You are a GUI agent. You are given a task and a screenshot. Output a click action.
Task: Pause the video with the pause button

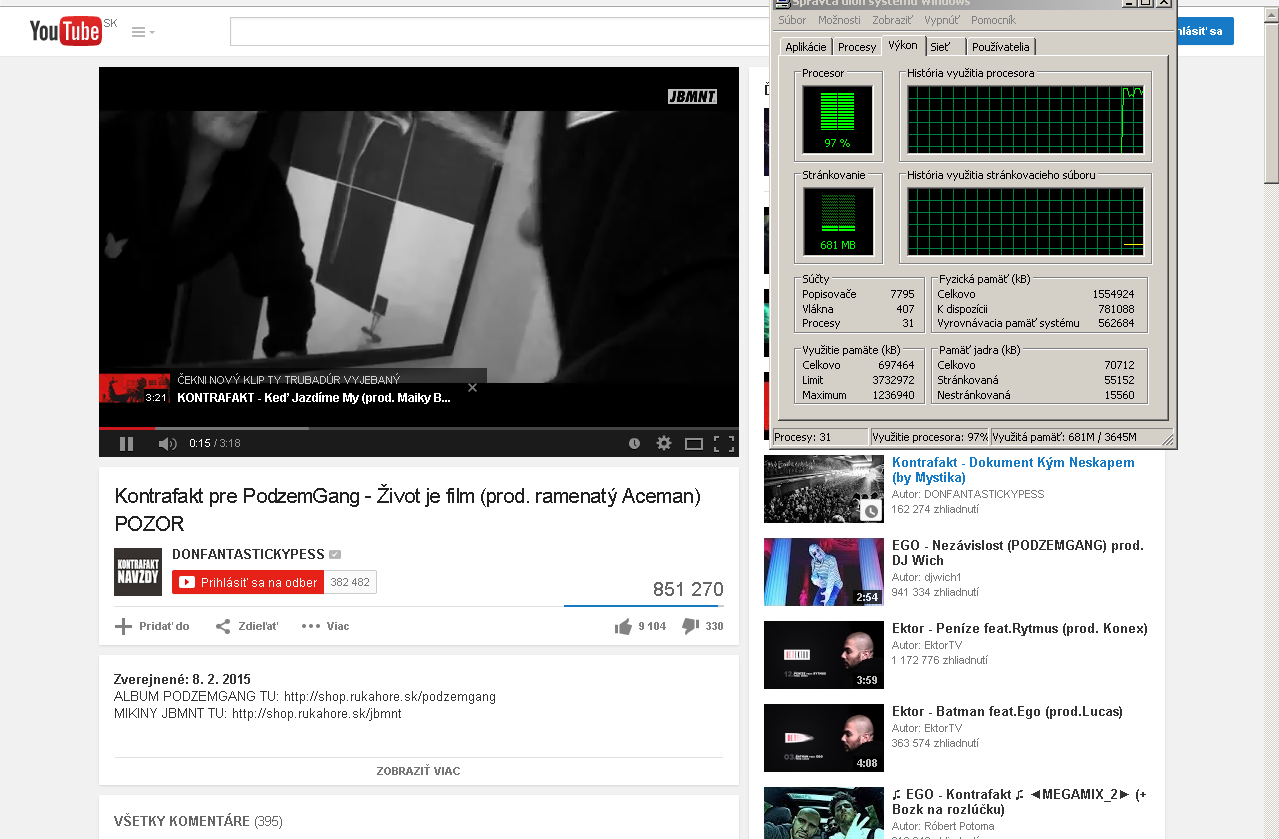coord(127,443)
